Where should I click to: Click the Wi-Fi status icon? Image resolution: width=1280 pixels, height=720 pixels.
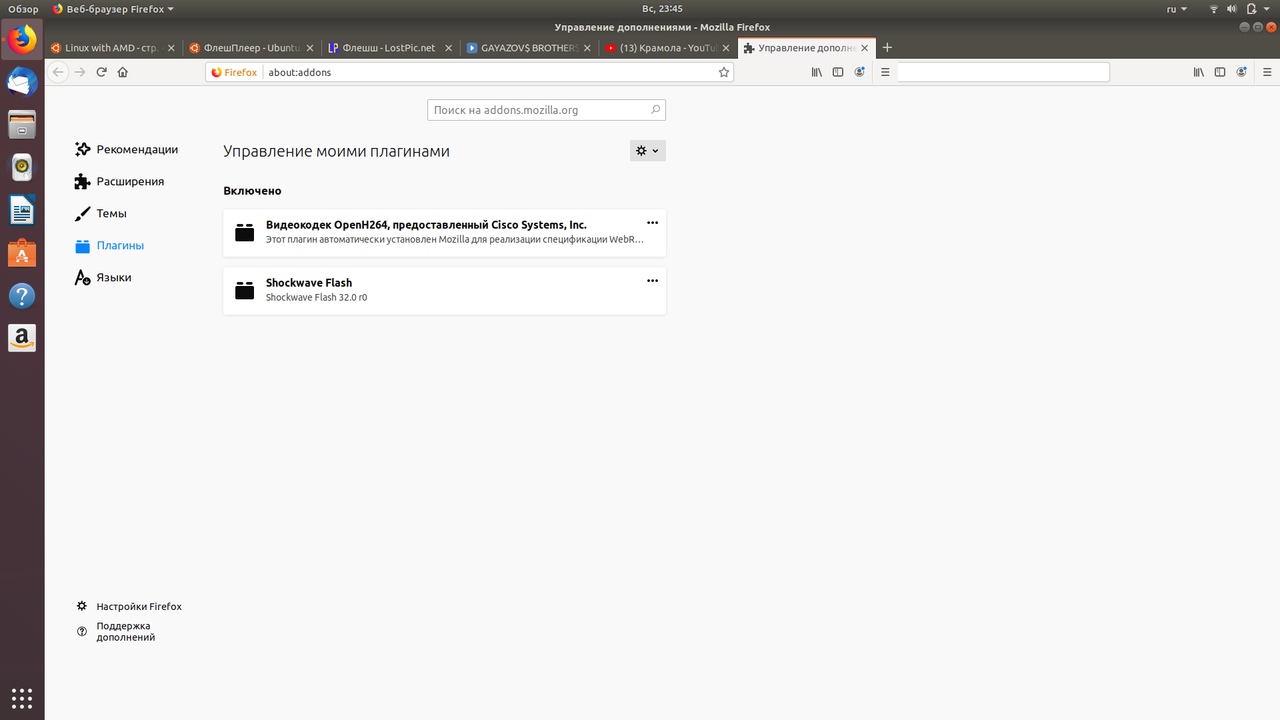(x=1214, y=9)
